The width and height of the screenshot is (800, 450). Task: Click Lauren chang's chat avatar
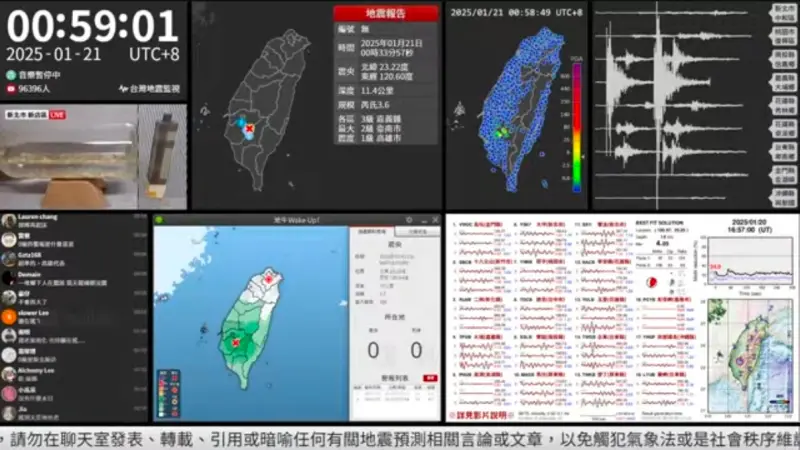[x=9, y=221]
